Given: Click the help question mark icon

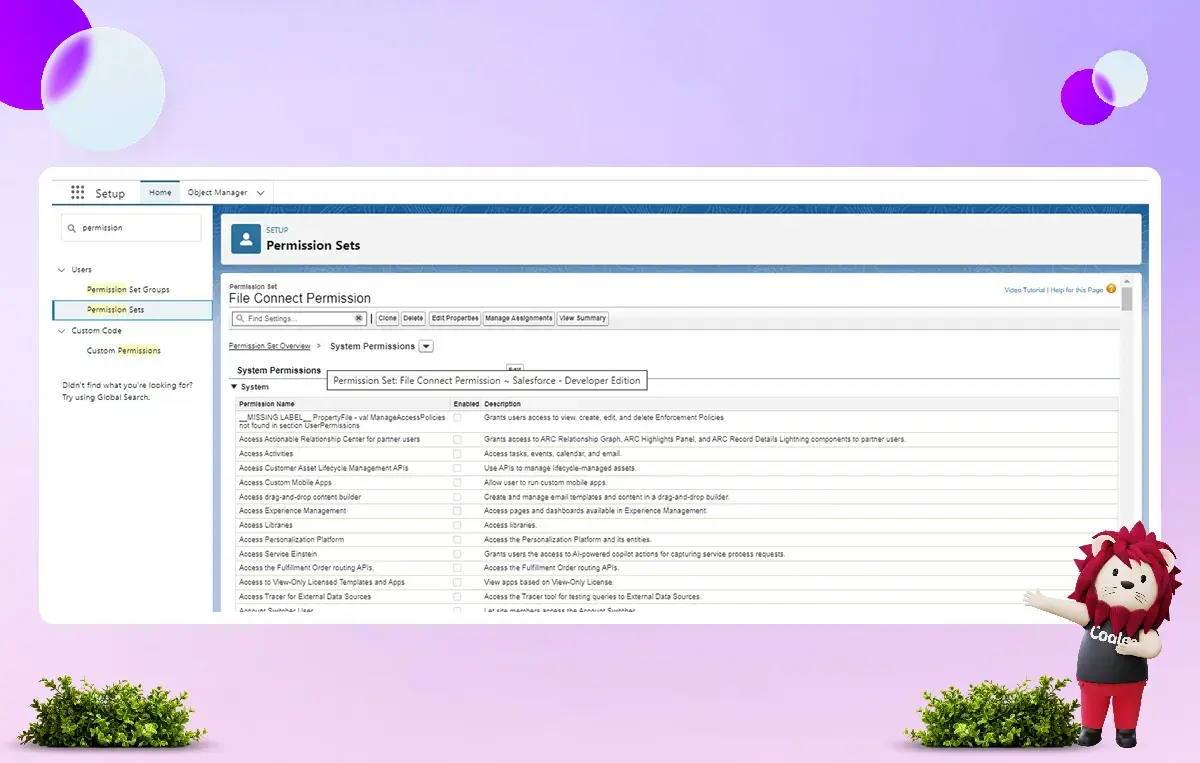Looking at the screenshot, I should (x=1111, y=289).
